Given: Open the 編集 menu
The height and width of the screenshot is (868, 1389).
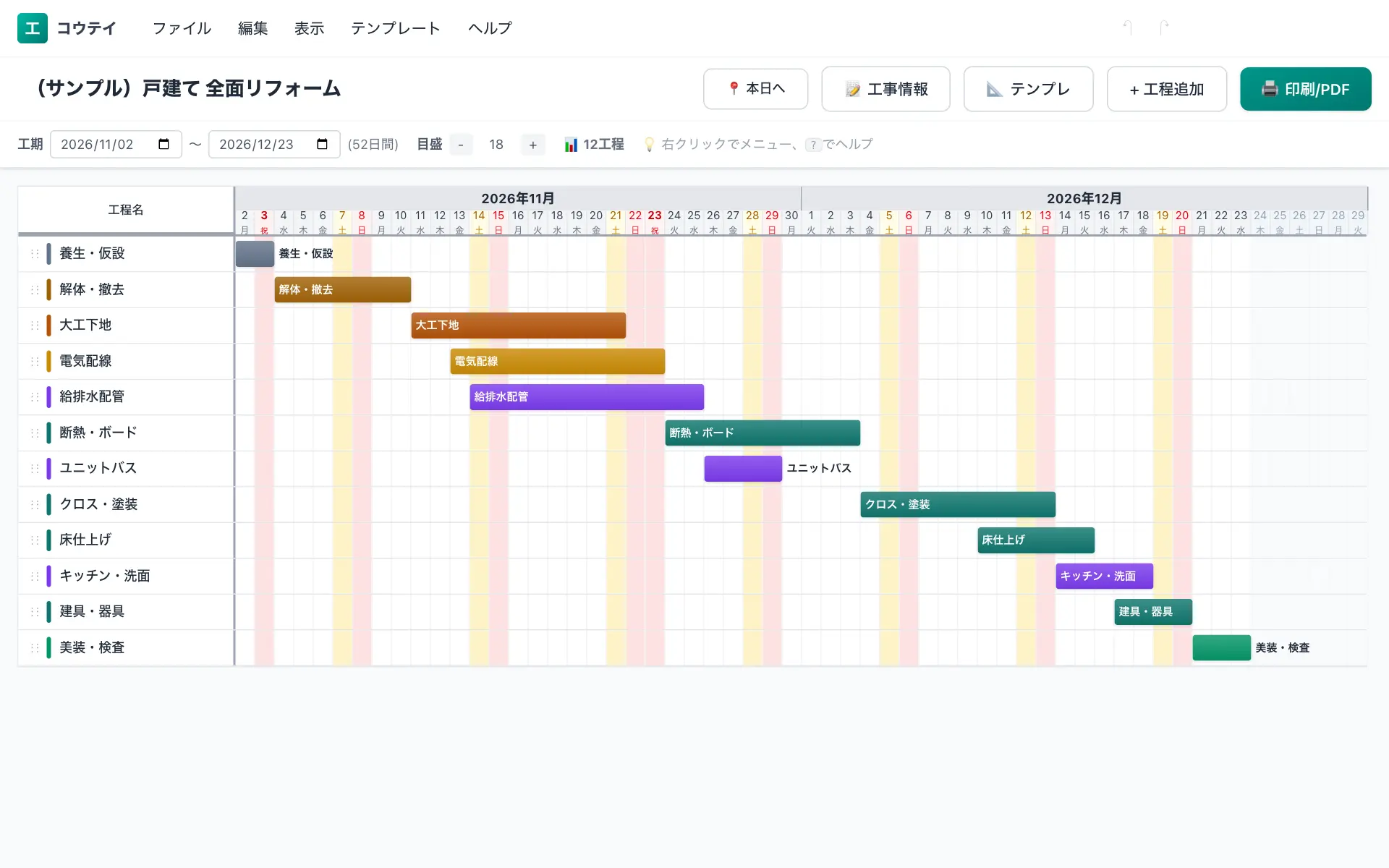Looking at the screenshot, I should click(252, 28).
